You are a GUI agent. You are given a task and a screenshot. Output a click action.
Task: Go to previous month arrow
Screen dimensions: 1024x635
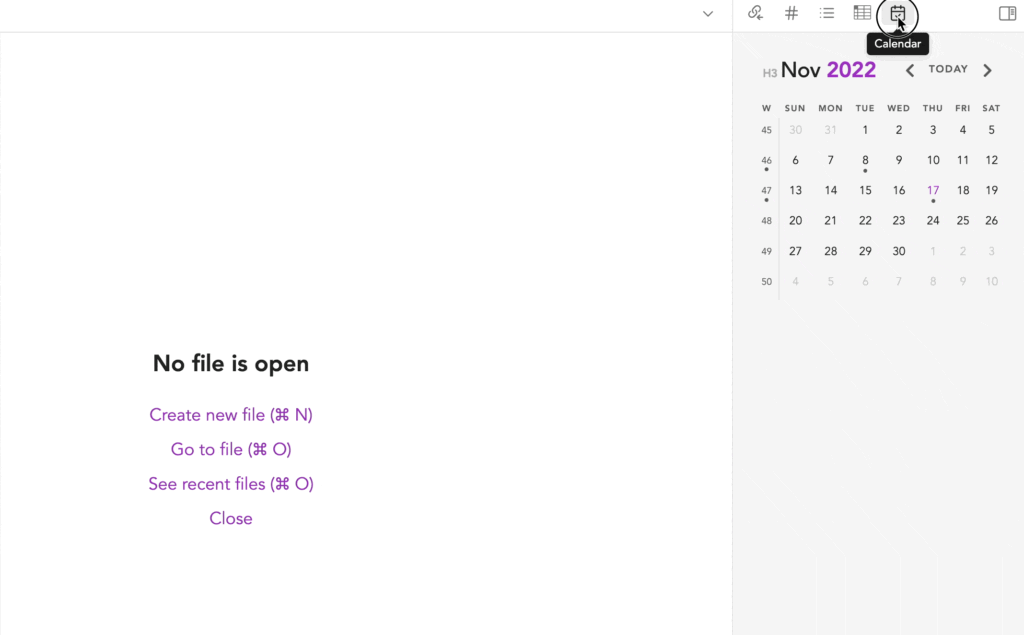click(x=910, y=70)
